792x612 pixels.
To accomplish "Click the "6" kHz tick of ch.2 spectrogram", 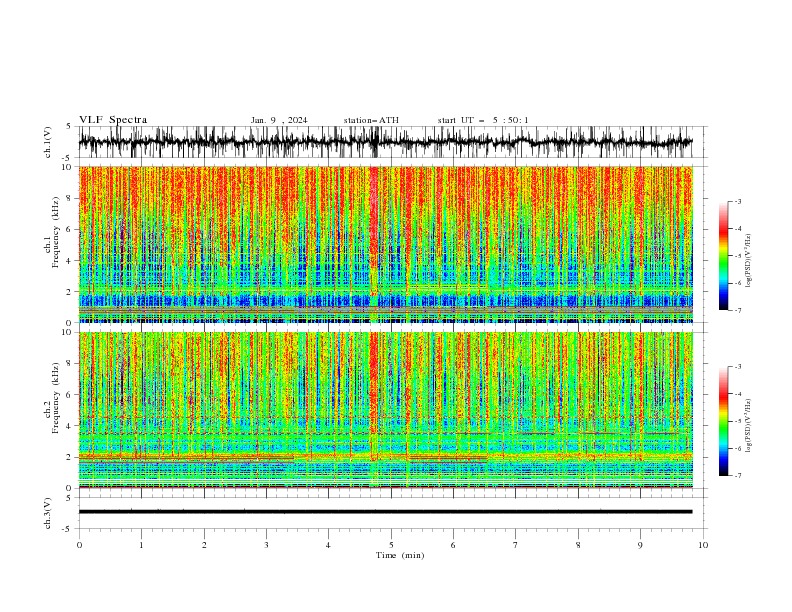I will point(70,395).
